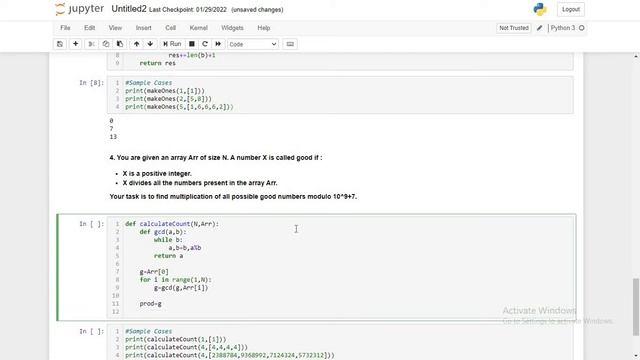Interrupt the kernel with the stop icon
Screen dimensions: 640x360
[191, 44]
